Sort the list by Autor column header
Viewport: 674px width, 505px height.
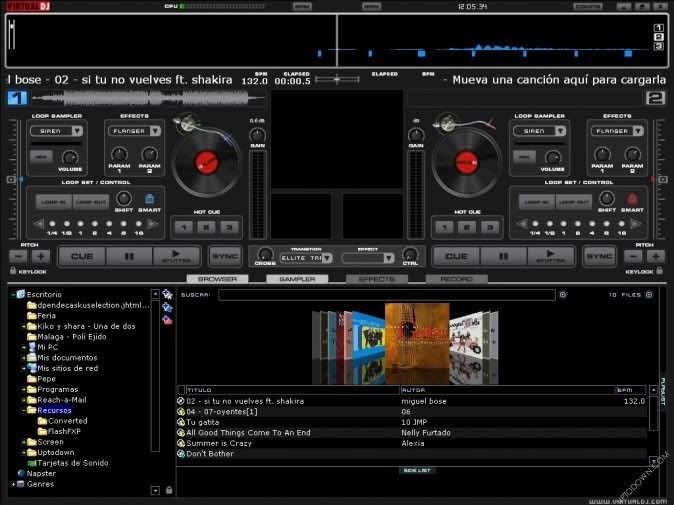(508, 390)
